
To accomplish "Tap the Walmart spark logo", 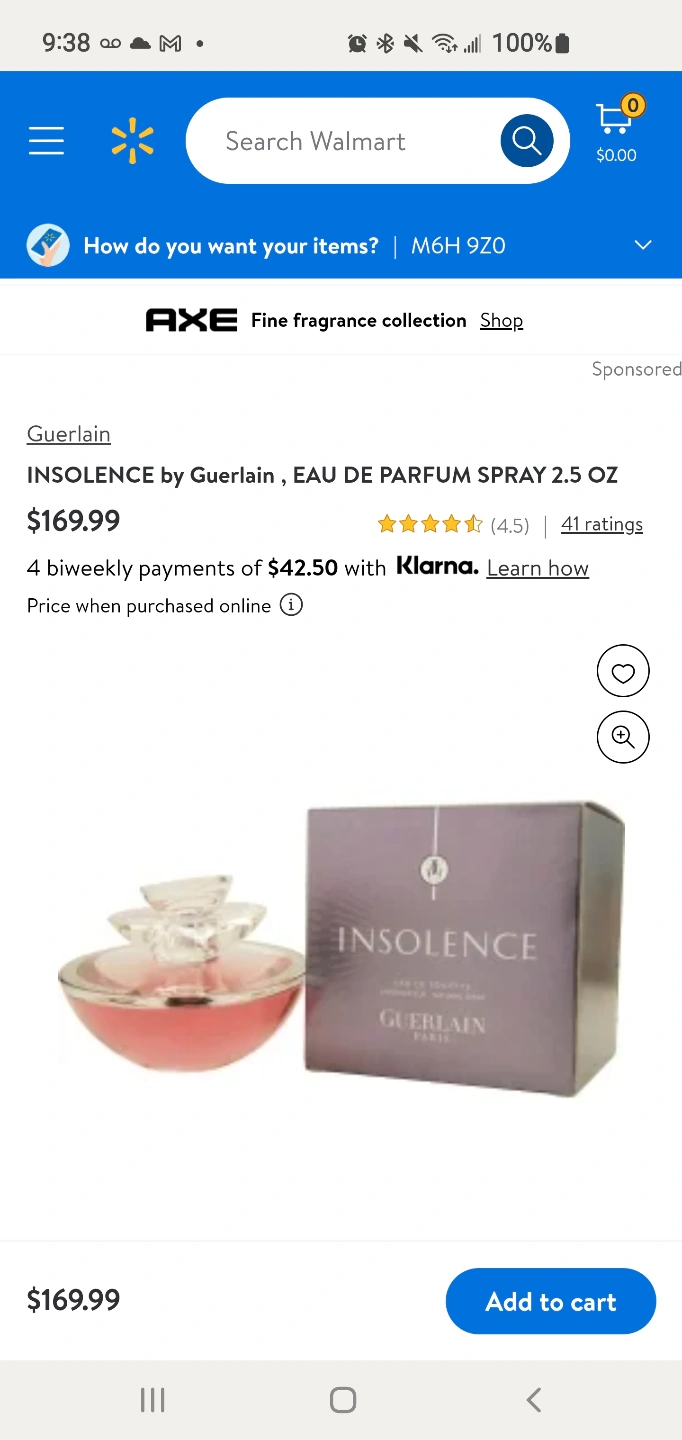I will [x=133, y=141].
